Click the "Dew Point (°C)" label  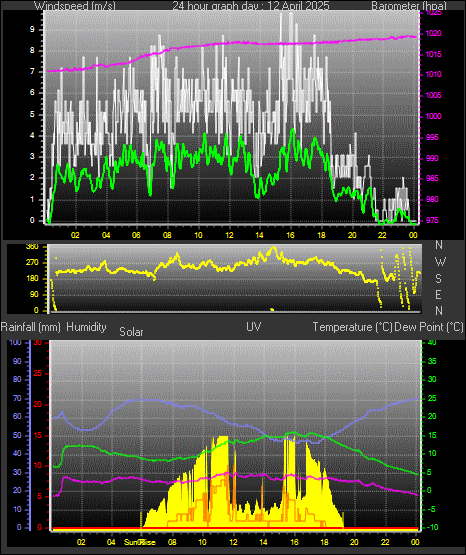[x=428, y=327]
